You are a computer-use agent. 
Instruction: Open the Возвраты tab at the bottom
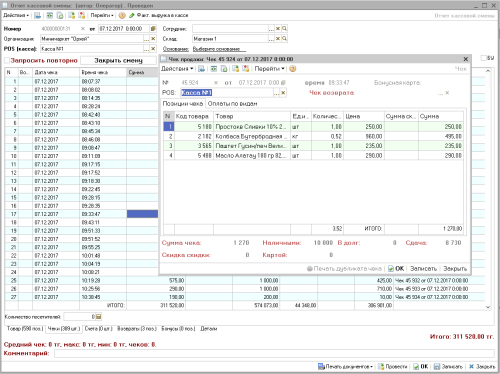pyautogui.click(x=137, y=329)
